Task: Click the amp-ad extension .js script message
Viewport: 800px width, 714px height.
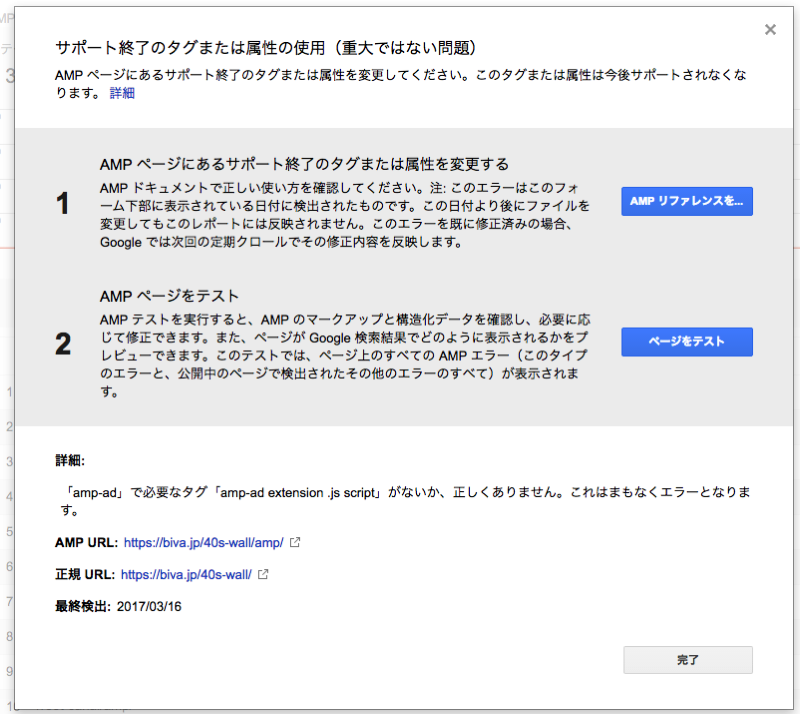Action: 403,501
